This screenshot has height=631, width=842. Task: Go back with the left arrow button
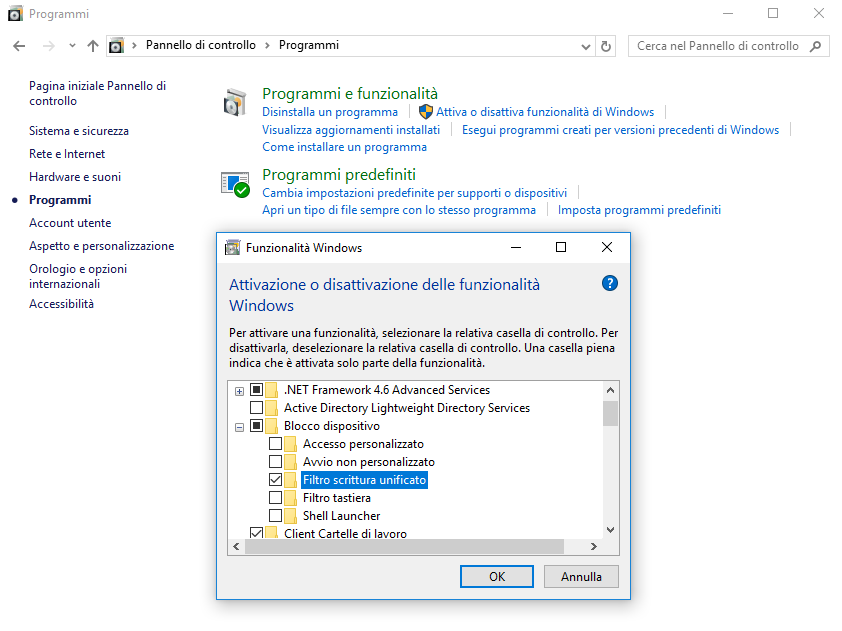tap(19, 46)
